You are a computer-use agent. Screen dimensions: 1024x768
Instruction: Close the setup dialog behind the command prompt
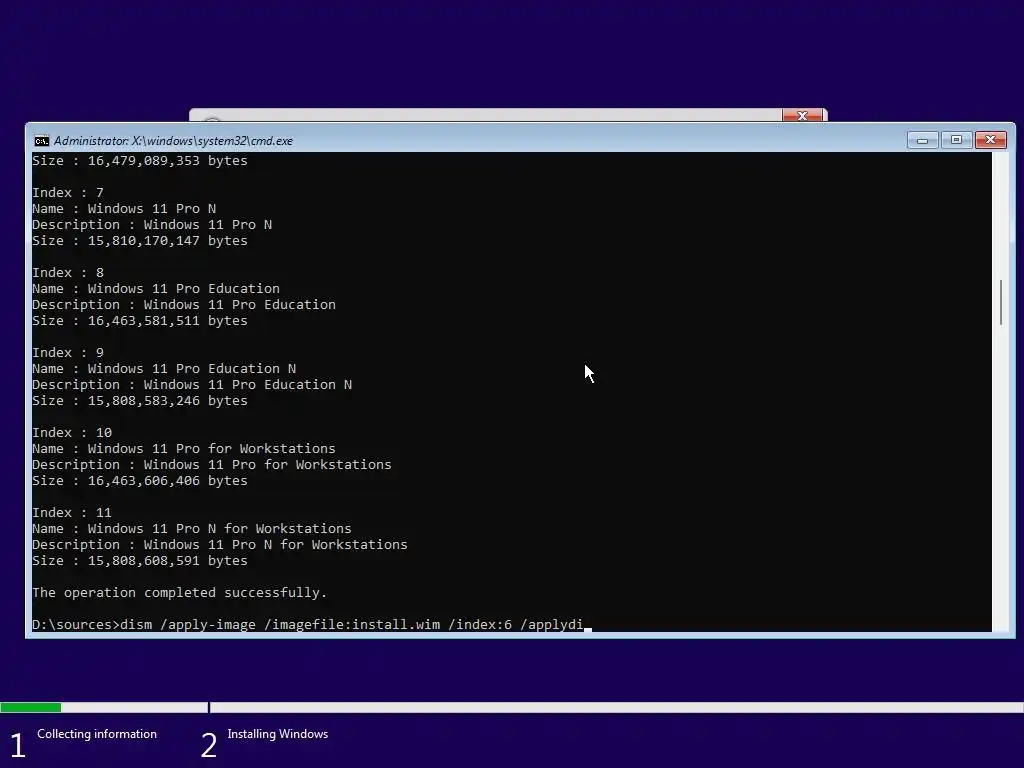[802, 116]
